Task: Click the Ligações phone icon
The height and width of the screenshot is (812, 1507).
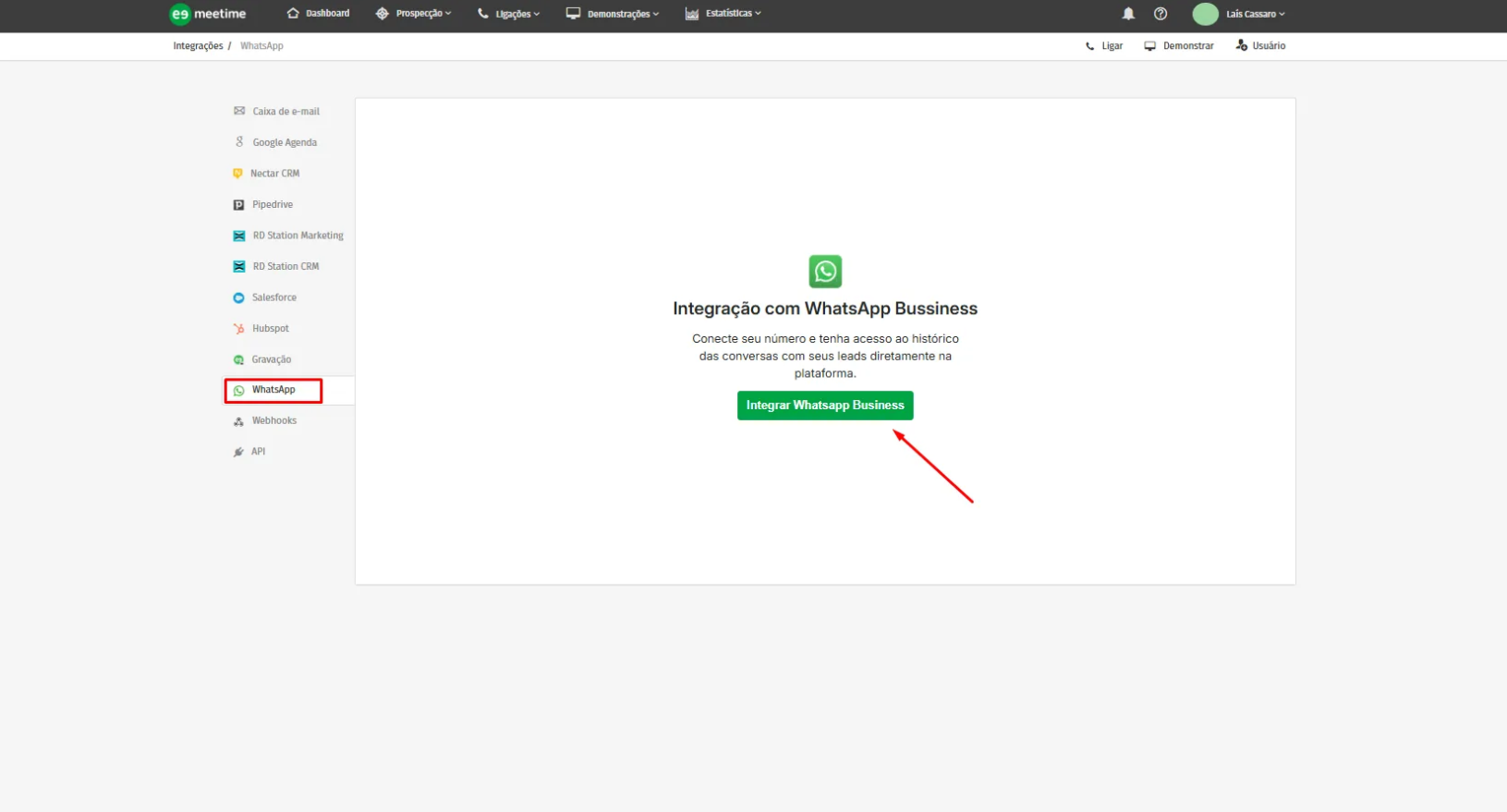Action: pyautogui.click(x=483, y=13)
